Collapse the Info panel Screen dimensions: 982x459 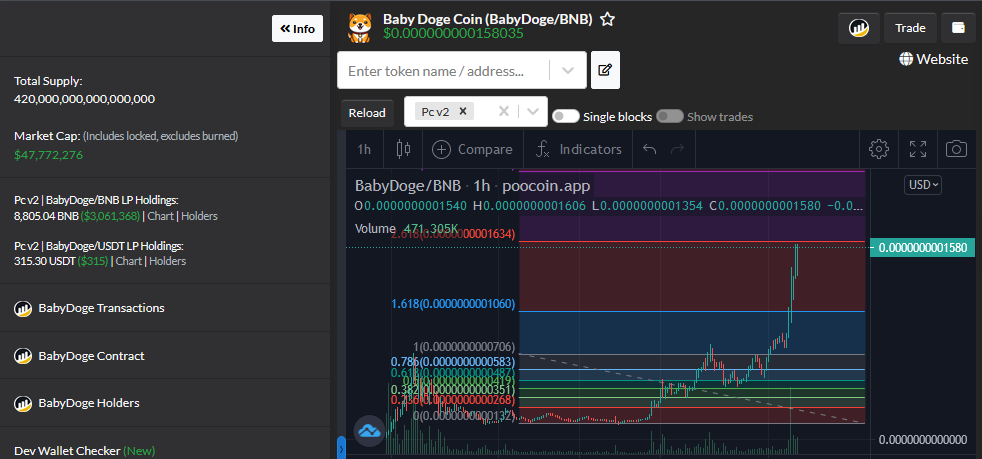[297, 29]
